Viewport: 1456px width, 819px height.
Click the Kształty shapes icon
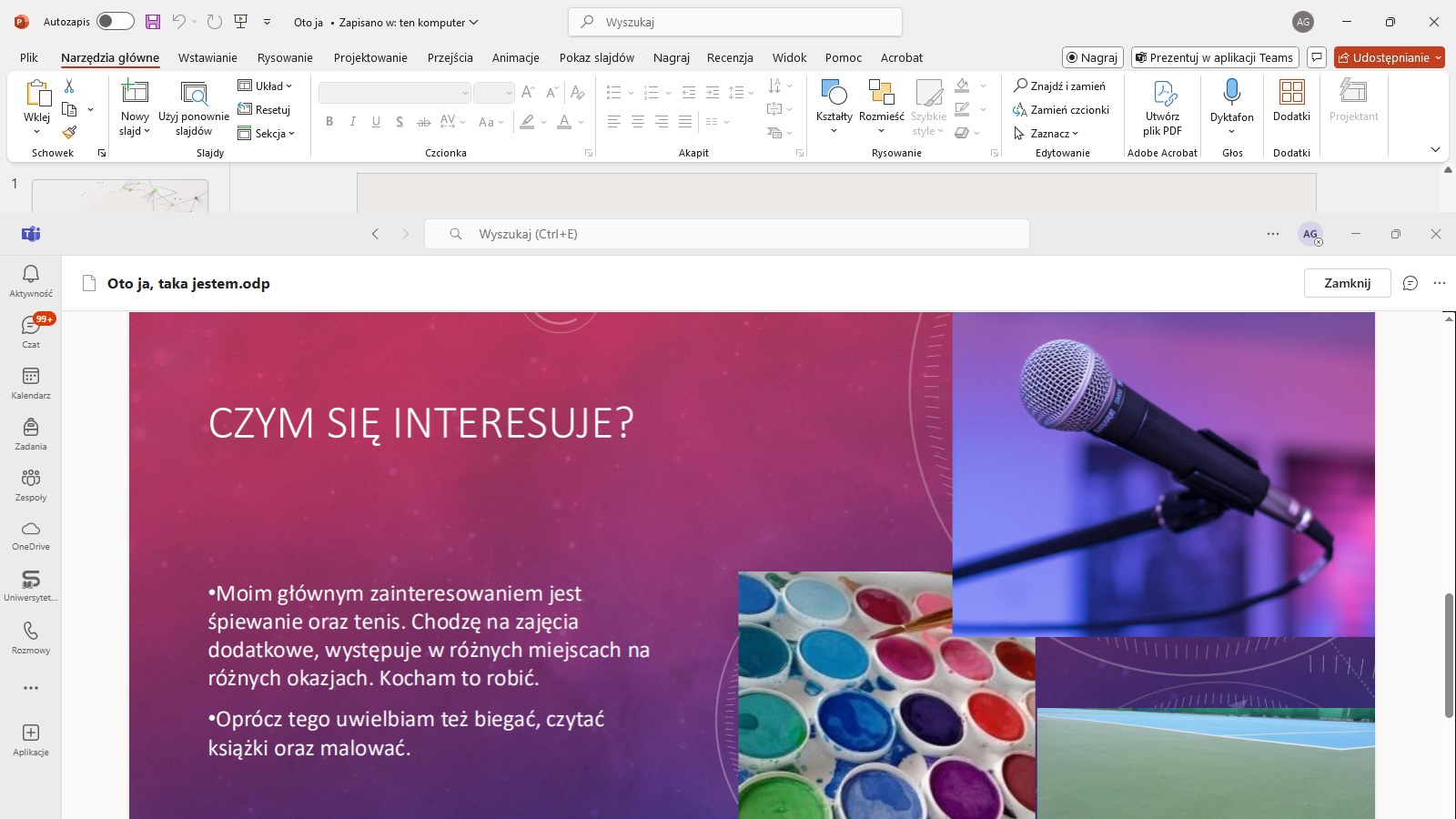tap(834, 92)
